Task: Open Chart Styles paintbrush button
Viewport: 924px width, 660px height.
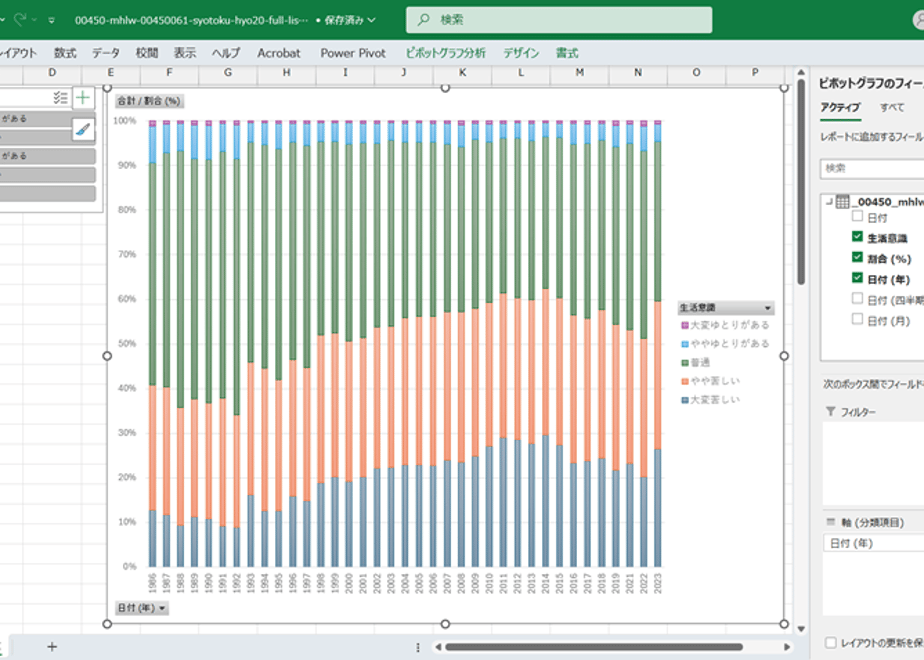Action: click(83, 128)
